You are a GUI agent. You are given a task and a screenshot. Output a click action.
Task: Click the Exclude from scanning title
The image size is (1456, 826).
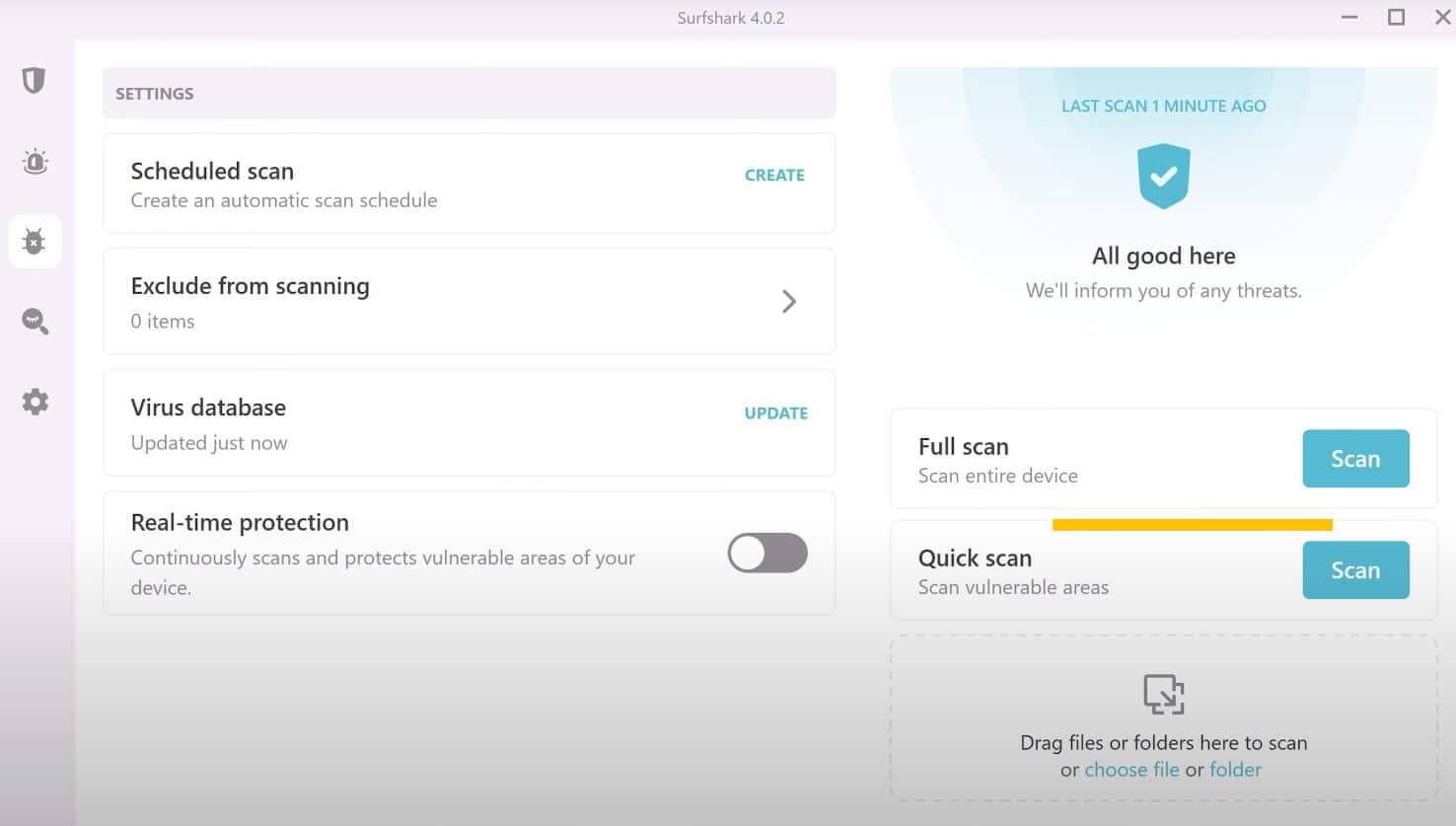(x=251, y=286)
